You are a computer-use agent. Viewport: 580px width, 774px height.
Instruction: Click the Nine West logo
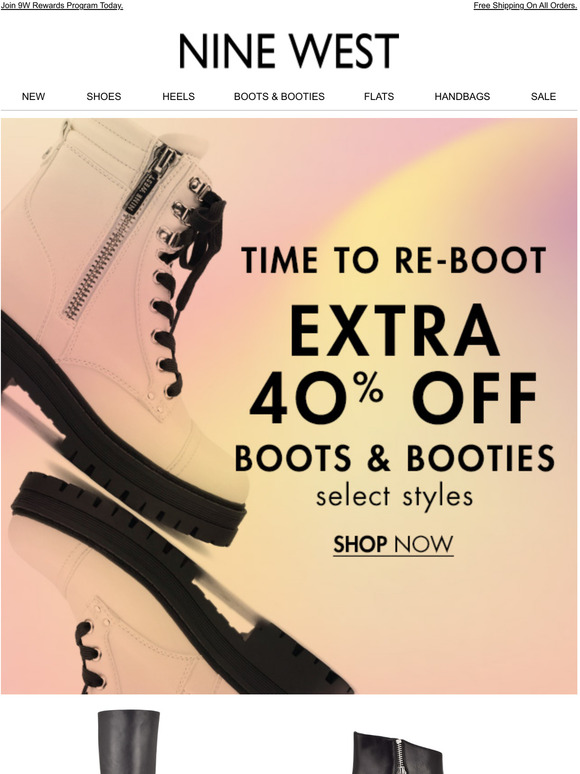[x=289, y=51]
